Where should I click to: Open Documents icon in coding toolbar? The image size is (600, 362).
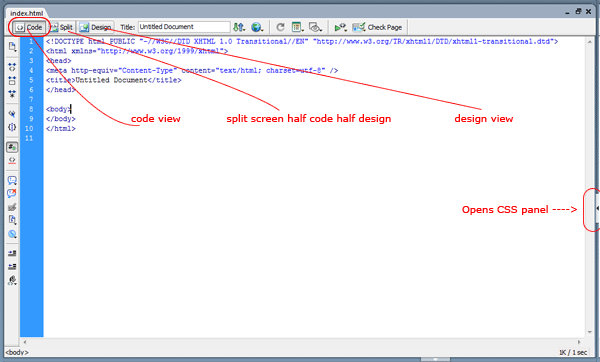click(12, 47)
